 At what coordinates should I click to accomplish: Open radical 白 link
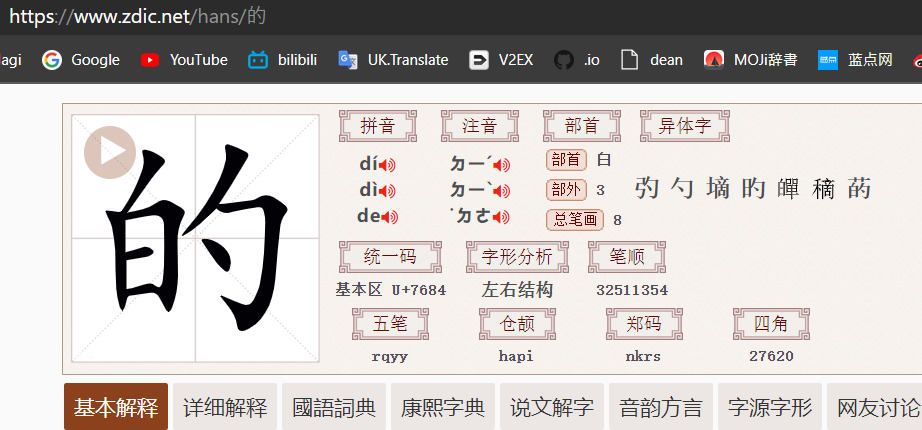click(x=604, y=159)
